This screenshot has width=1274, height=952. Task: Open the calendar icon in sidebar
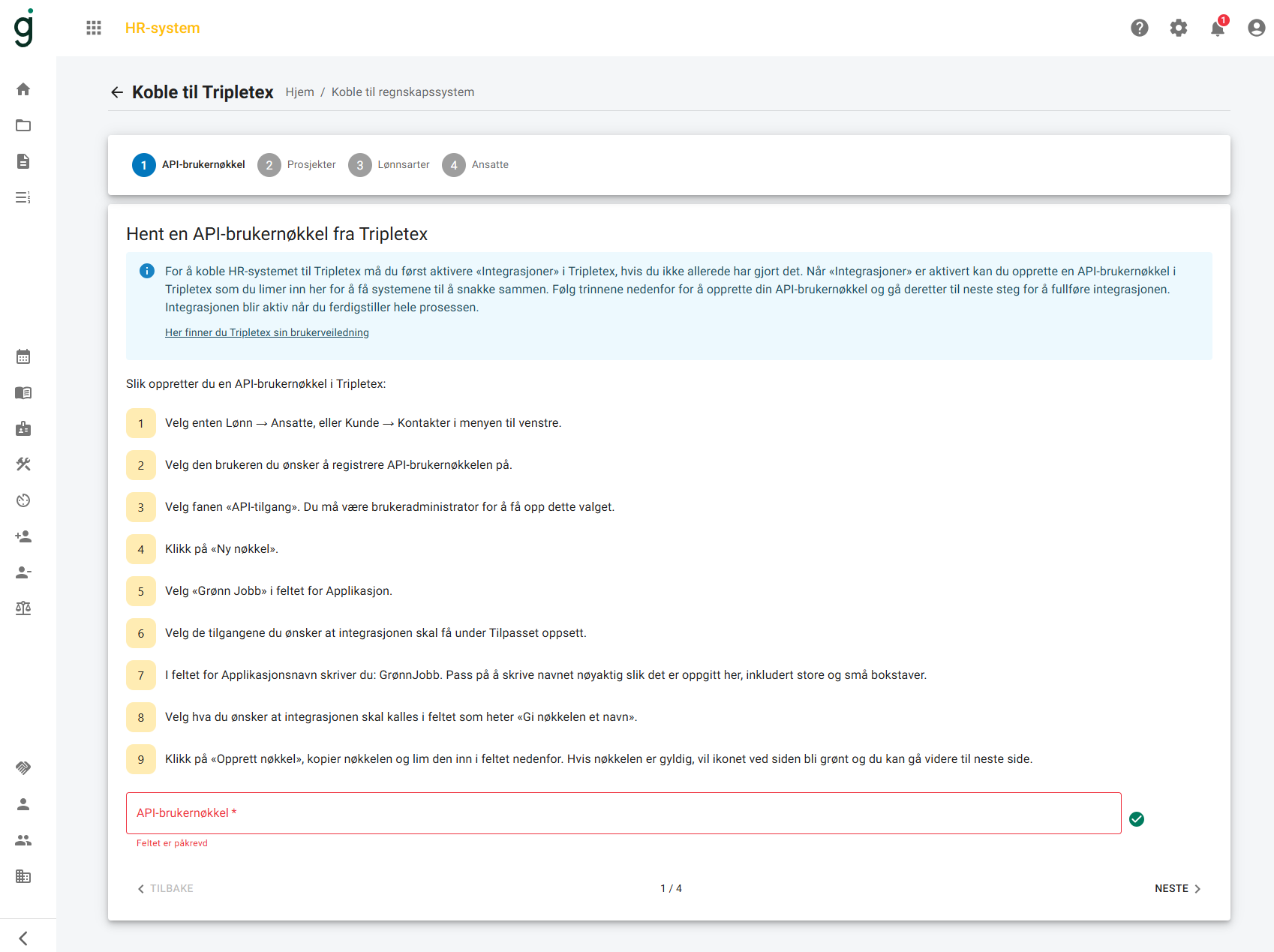pyautogui.click(x=23, y=356)
